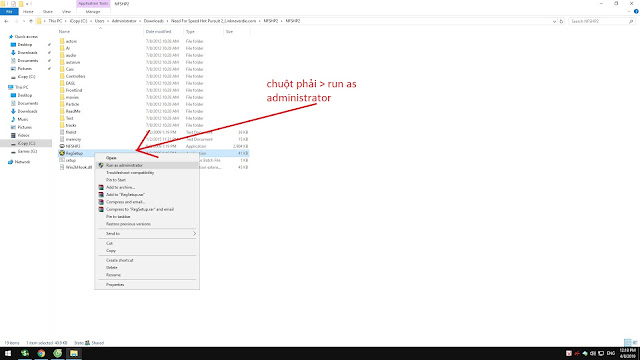Select the ReadMe folder
The width and height of the screenshot is (640, 360).
(73, 111)
